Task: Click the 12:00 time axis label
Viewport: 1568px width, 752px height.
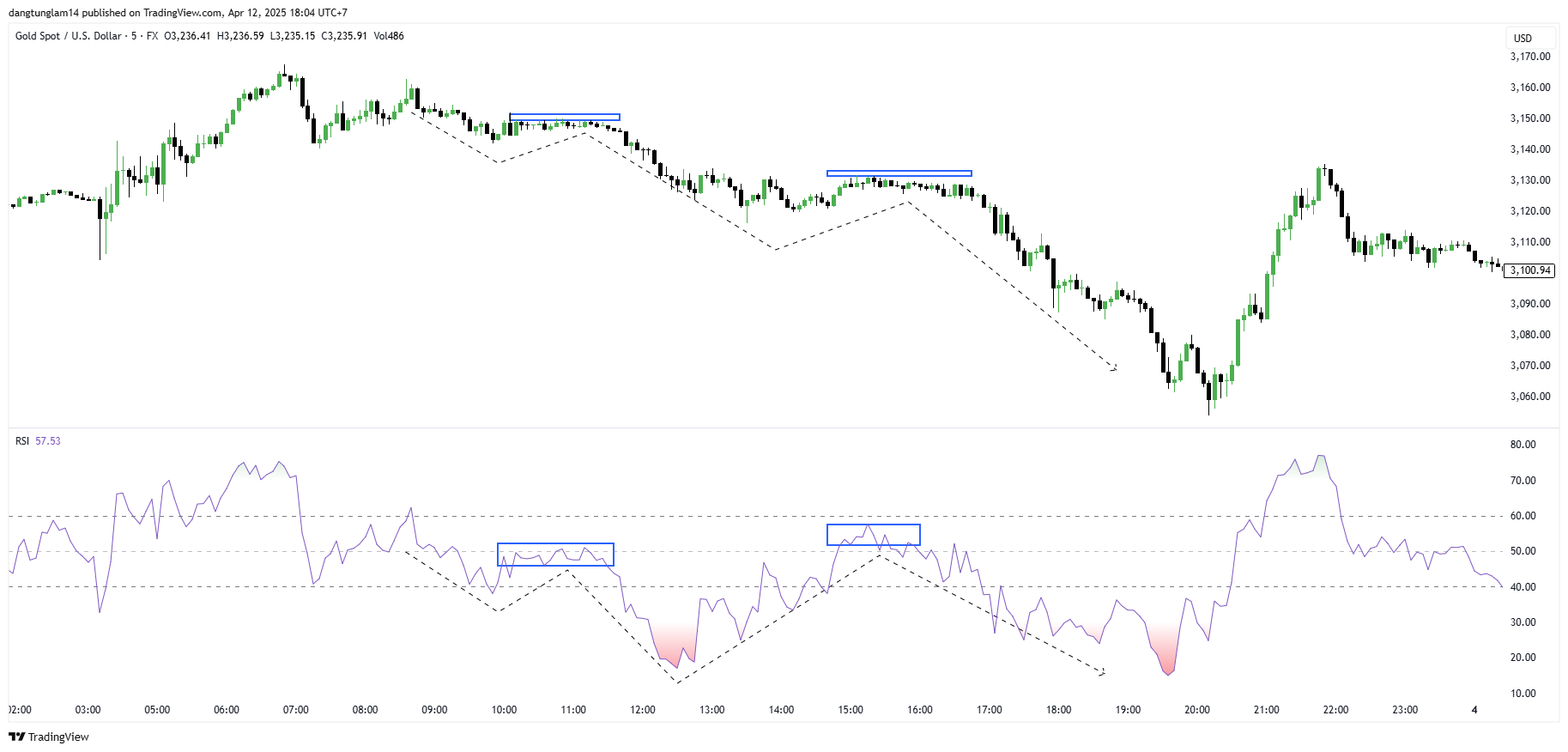Action: pyautogui.click(x=643, y=710)
